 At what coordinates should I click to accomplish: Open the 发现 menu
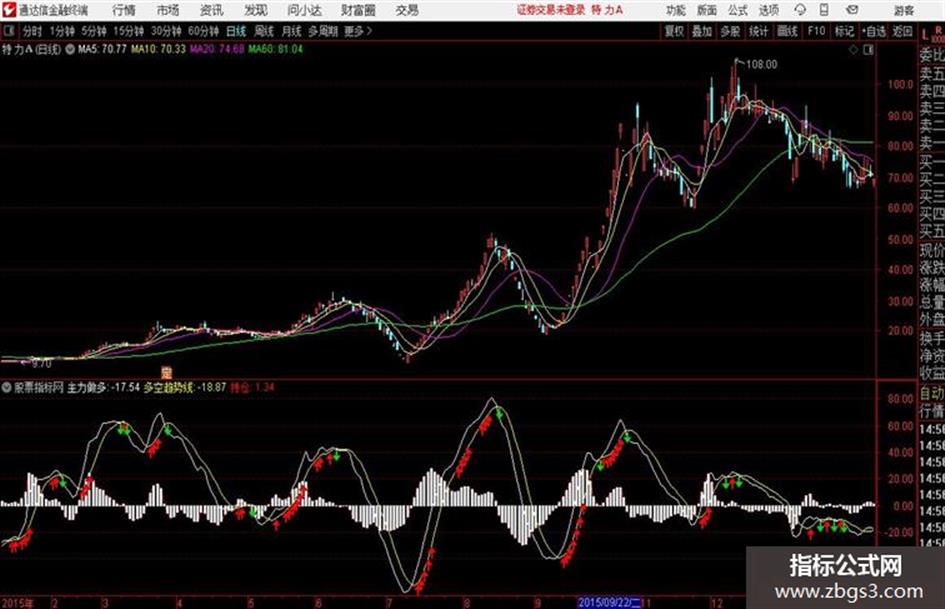click(x=255, y=10)
